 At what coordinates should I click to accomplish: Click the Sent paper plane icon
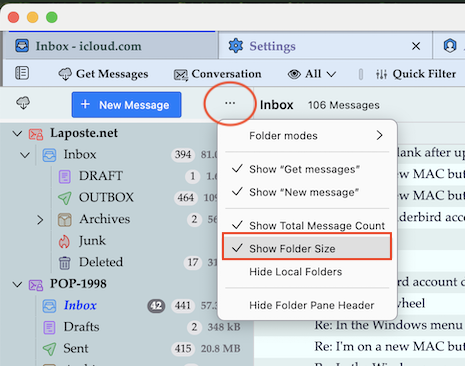tap(49, 349)
